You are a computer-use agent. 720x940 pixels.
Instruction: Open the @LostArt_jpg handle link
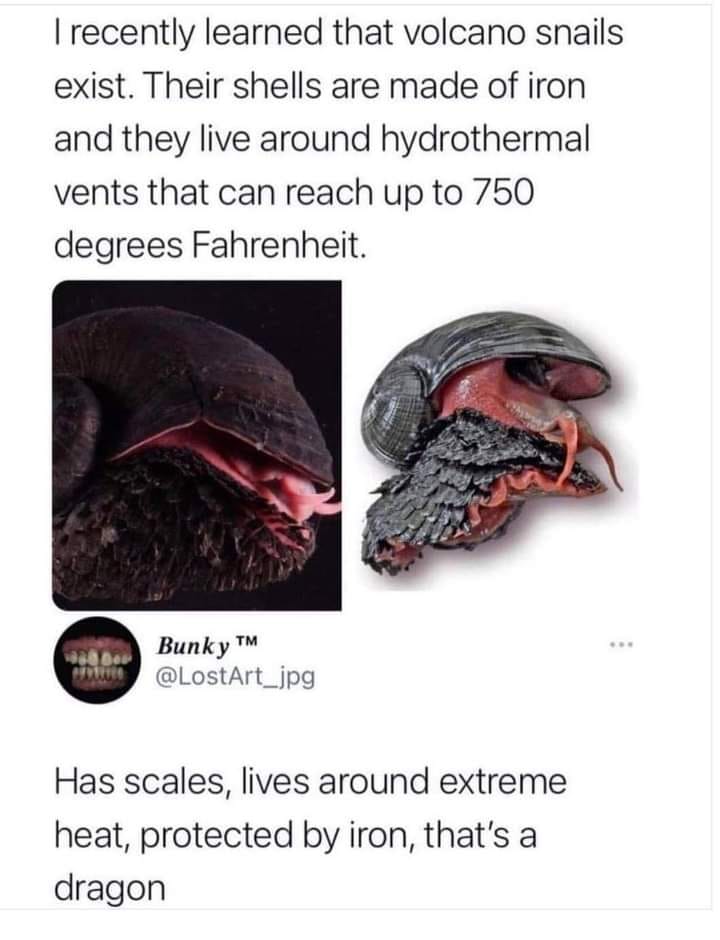coord(236,677)
